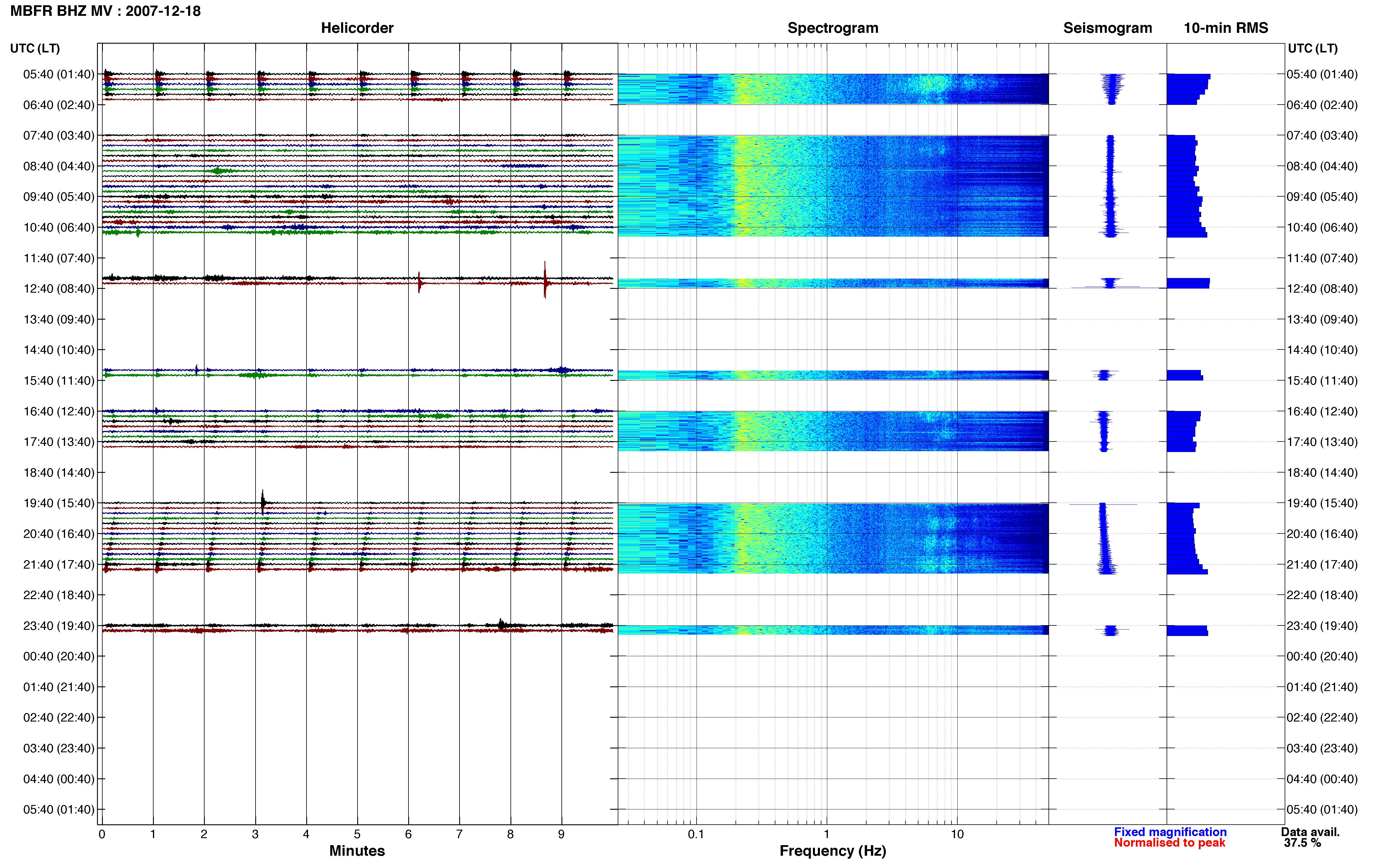Click the 05:40 spectrogram band
Image resolution: width=1389 pixels, height=868 pixels.
833,89
